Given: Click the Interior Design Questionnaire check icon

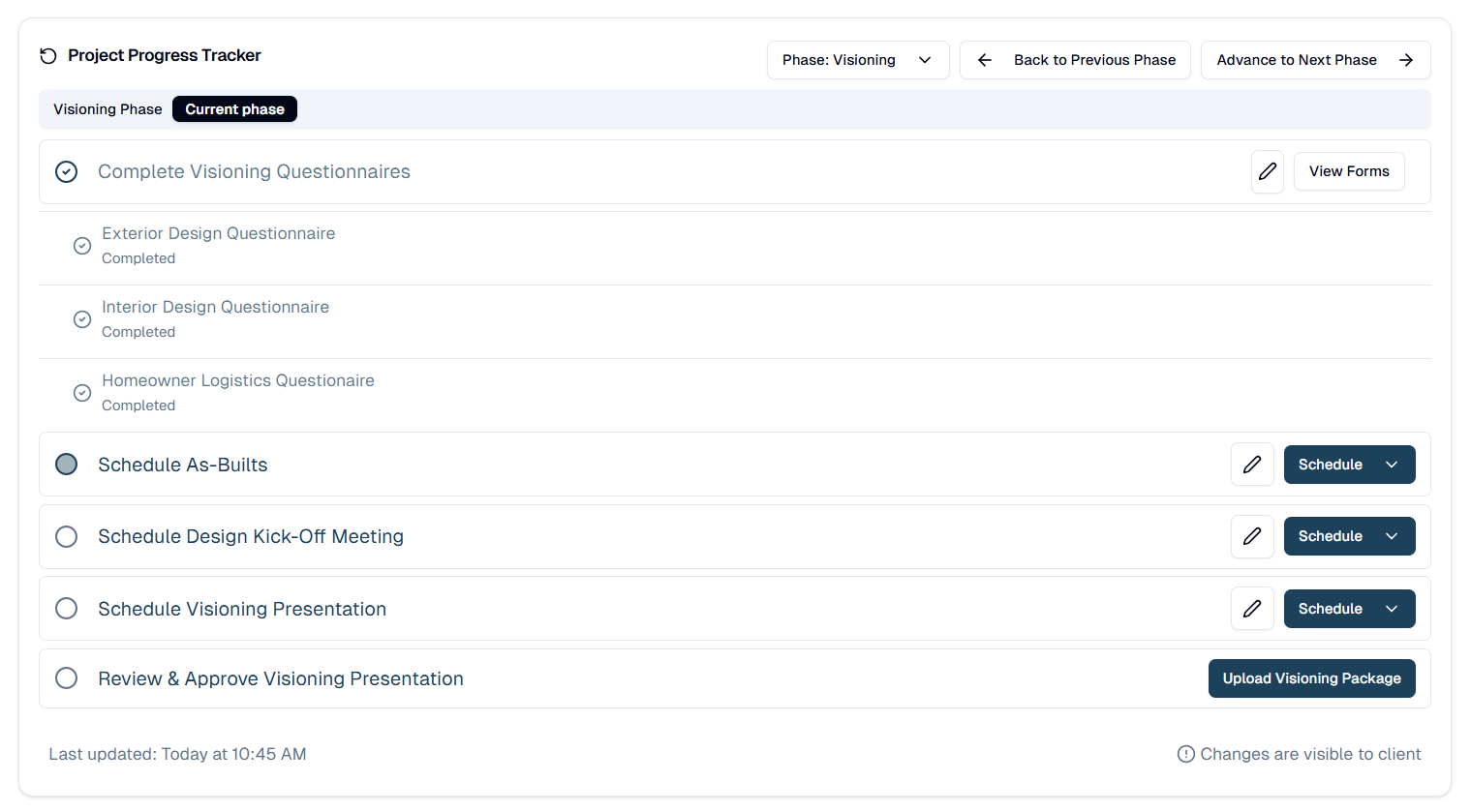Looking at the screenshot, I should [x=82, y=319].
